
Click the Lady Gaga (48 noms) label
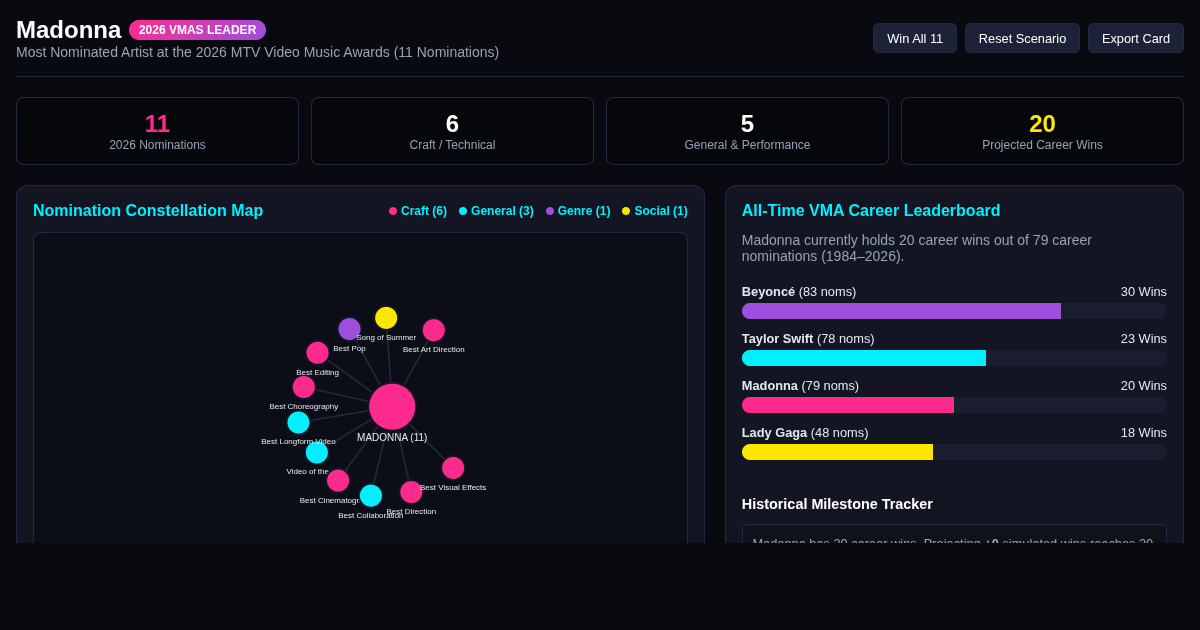pos(805,433)
